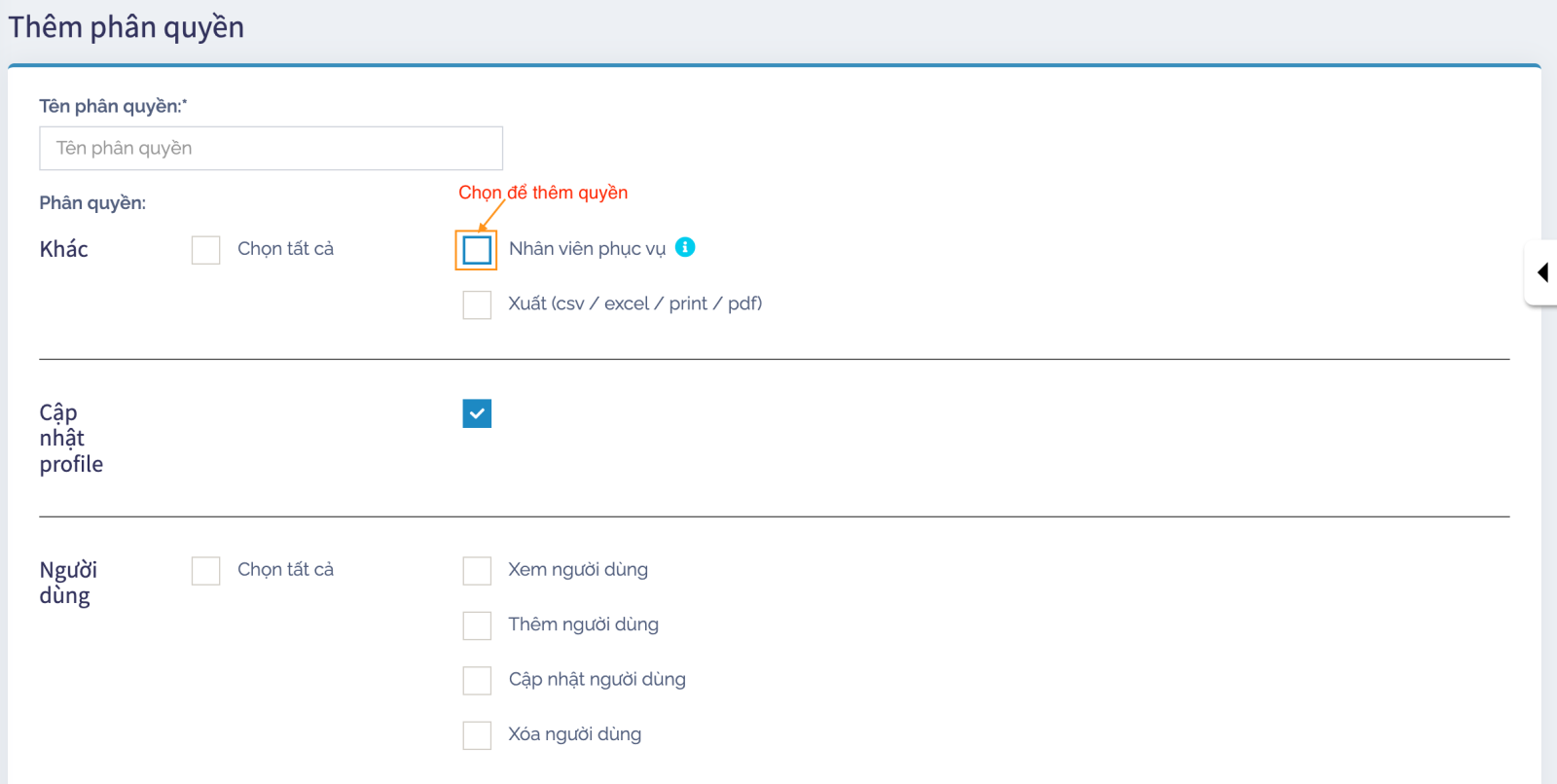Click the 'Nhân viên phục vụ' label text
This screenshot has height=784, width=1557.
click(x=587, y=249)
